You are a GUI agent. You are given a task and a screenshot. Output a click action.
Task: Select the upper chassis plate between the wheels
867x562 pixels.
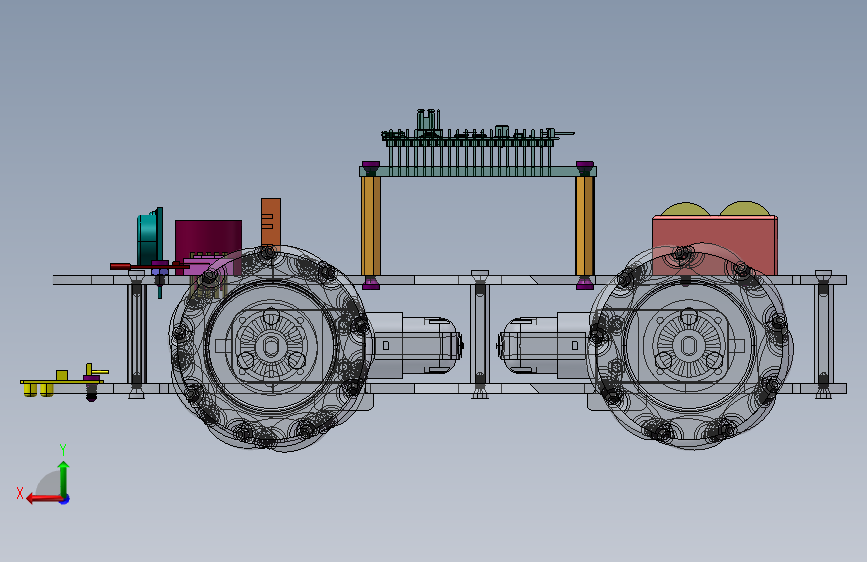478,280
